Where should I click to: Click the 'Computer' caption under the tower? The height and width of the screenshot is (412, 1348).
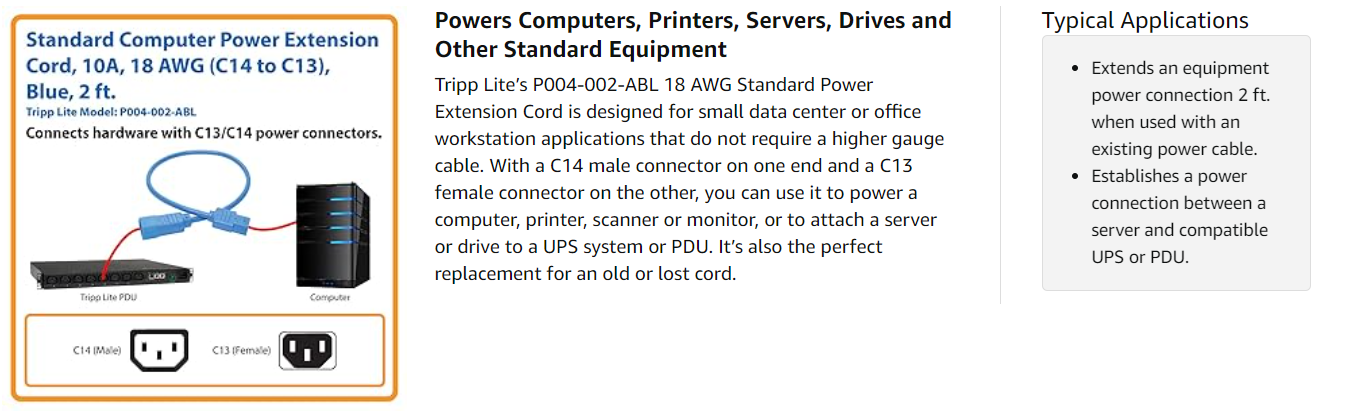329,298
